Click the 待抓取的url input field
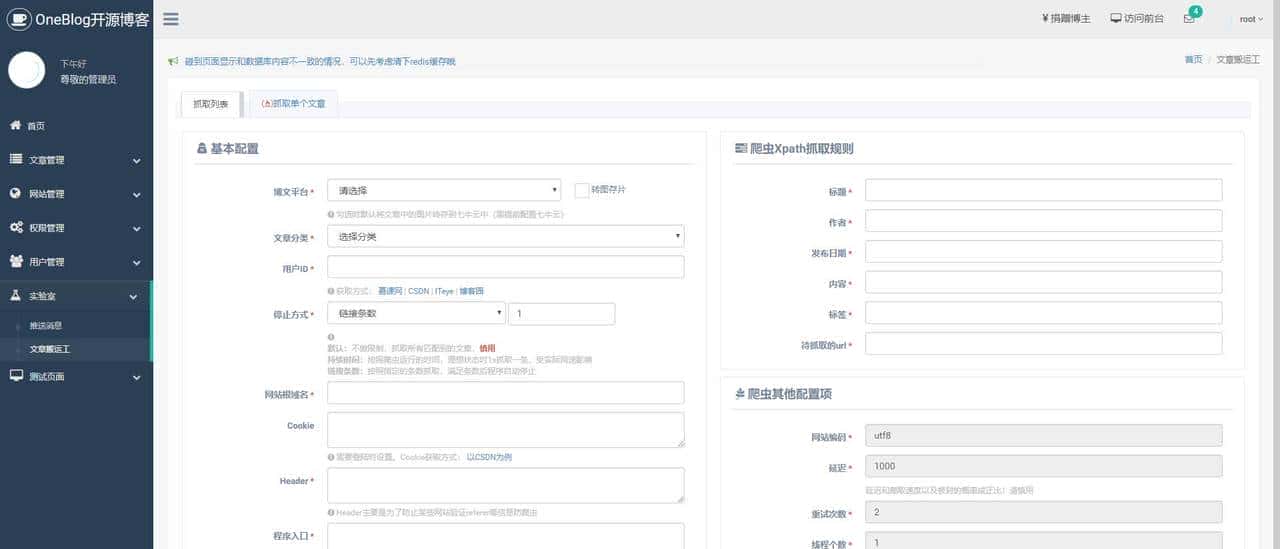The height and width of the screenshot is (549, 1280). click(x=1043, y=344)
